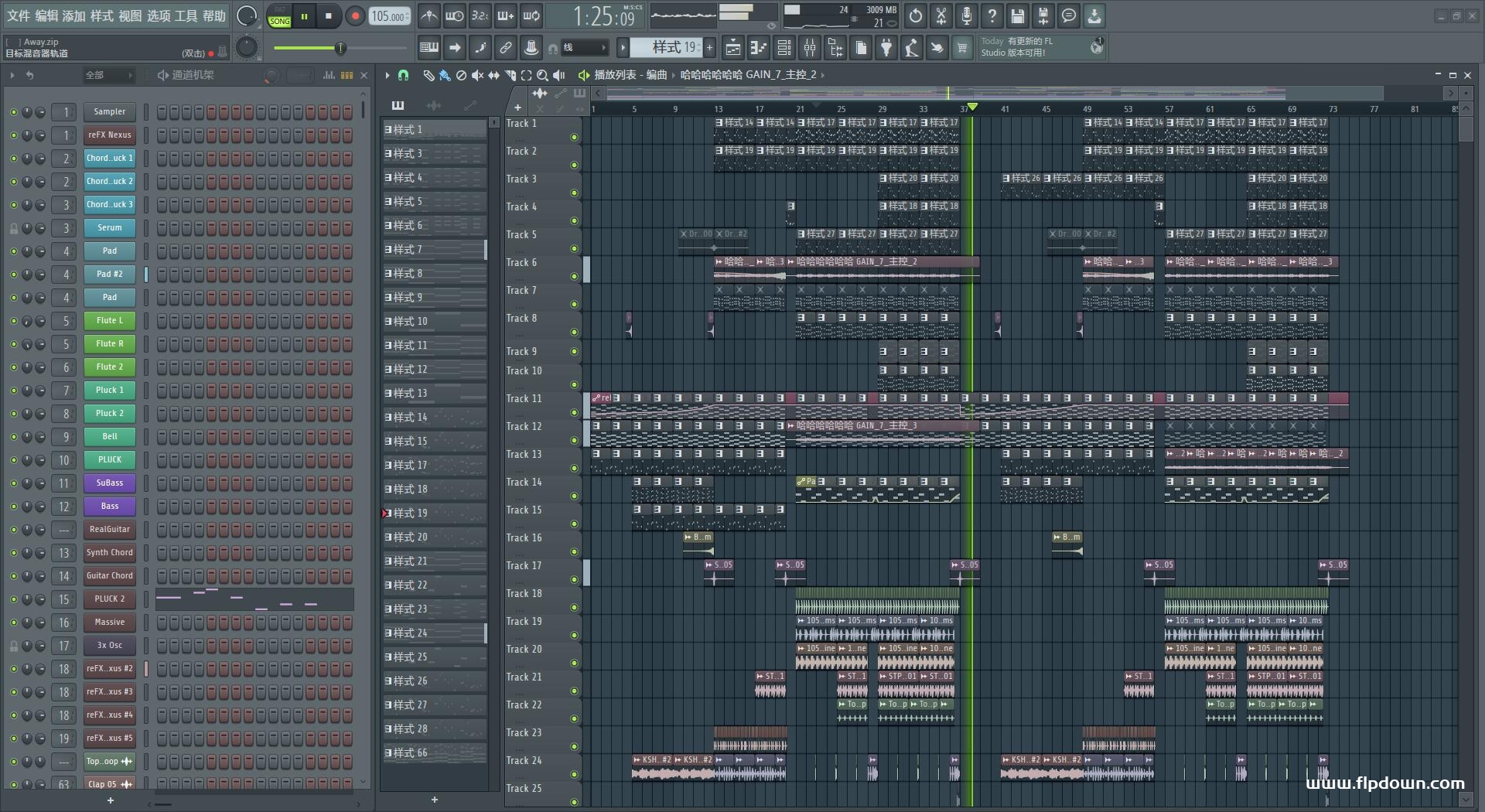Show the channel rack icon

(784, 48)
